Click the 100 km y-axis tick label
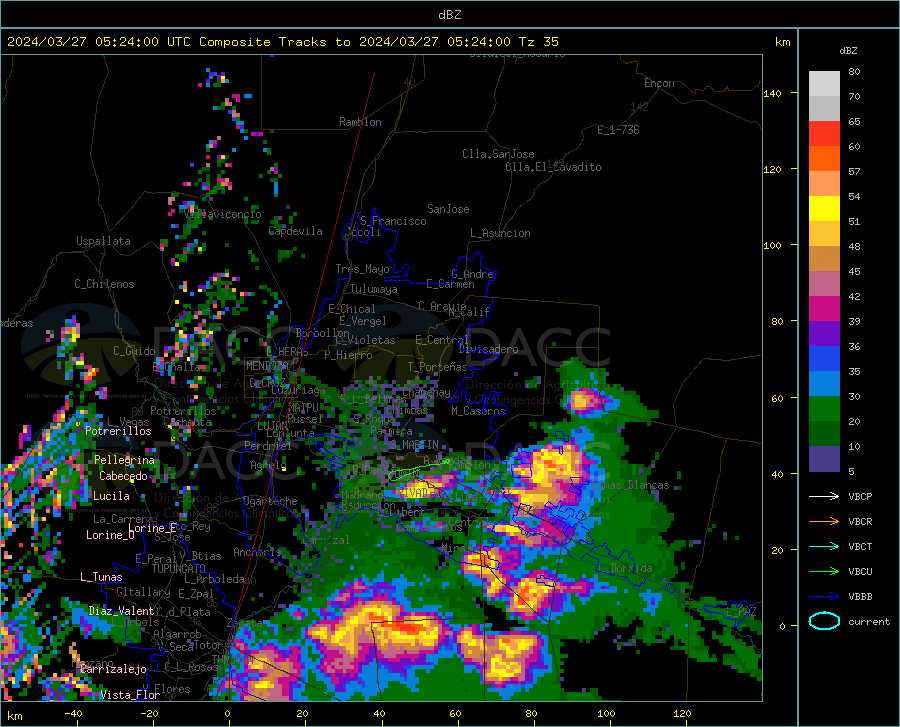 pyautogui.click(x=773, y=245)
